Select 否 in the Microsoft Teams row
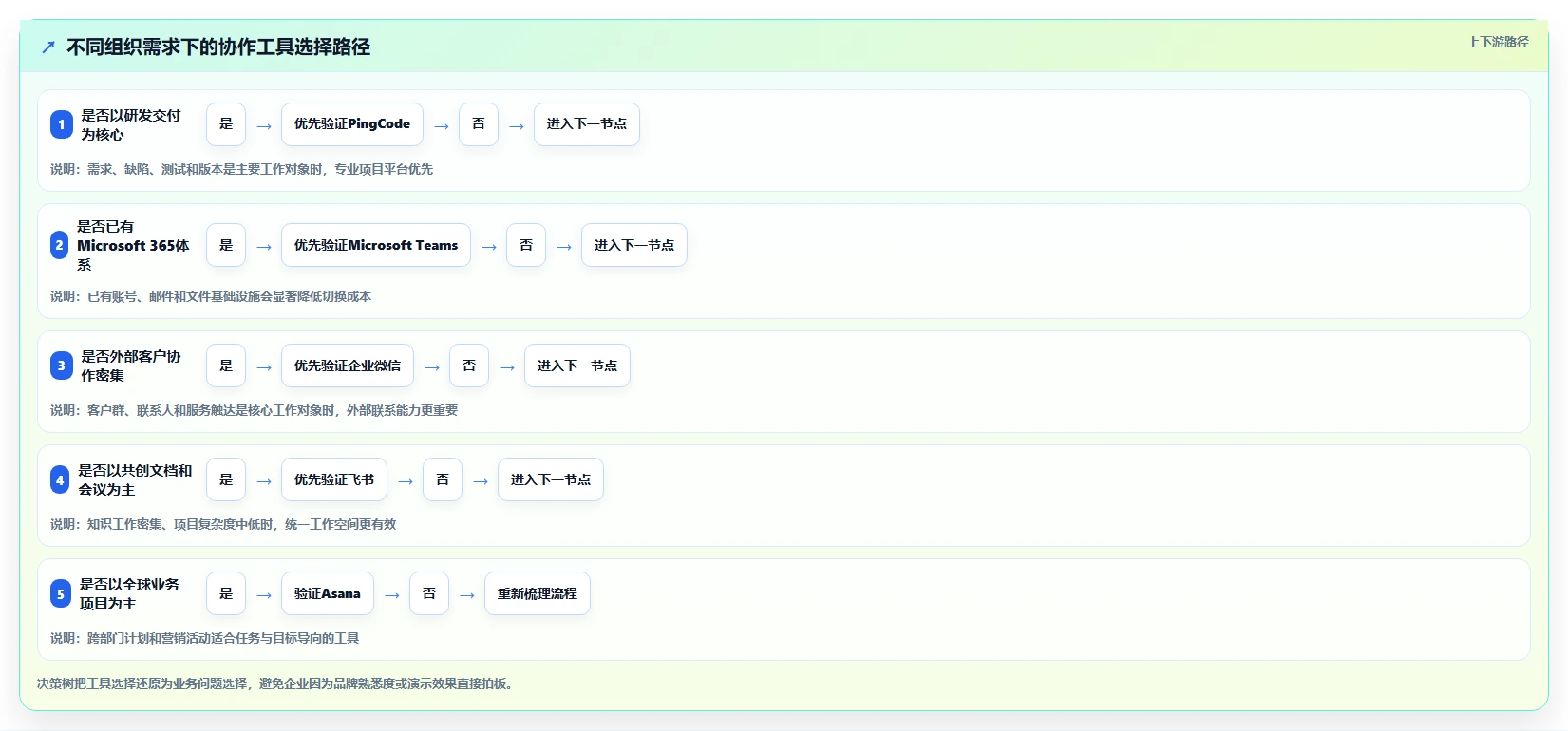Screen dimensions: 1568x731 (x=526, y=245)
